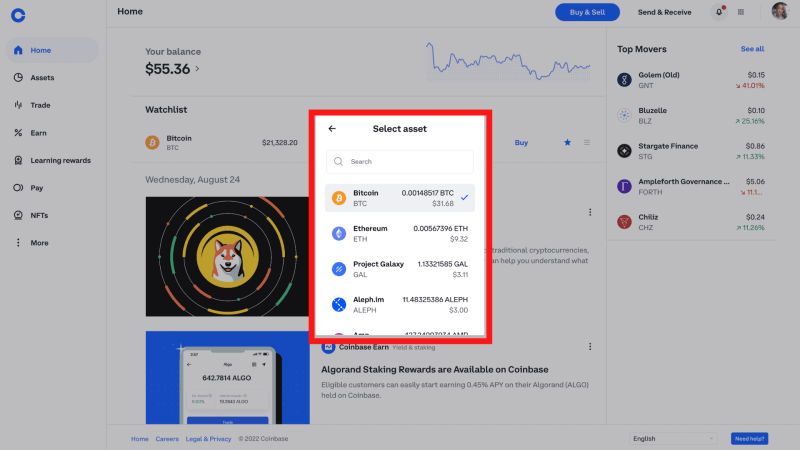The image size is (800, 450).
Task: Click the footer Home link
Action: pos(140,439)
